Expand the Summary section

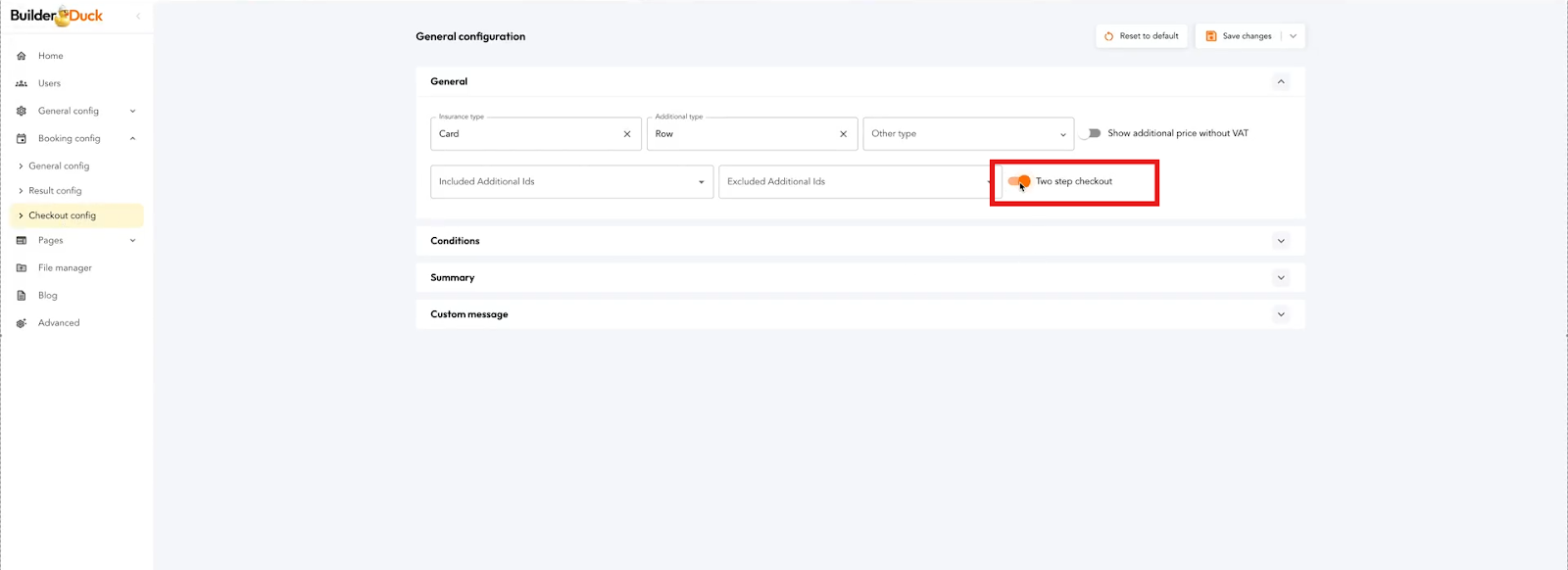click(1280, 278)
